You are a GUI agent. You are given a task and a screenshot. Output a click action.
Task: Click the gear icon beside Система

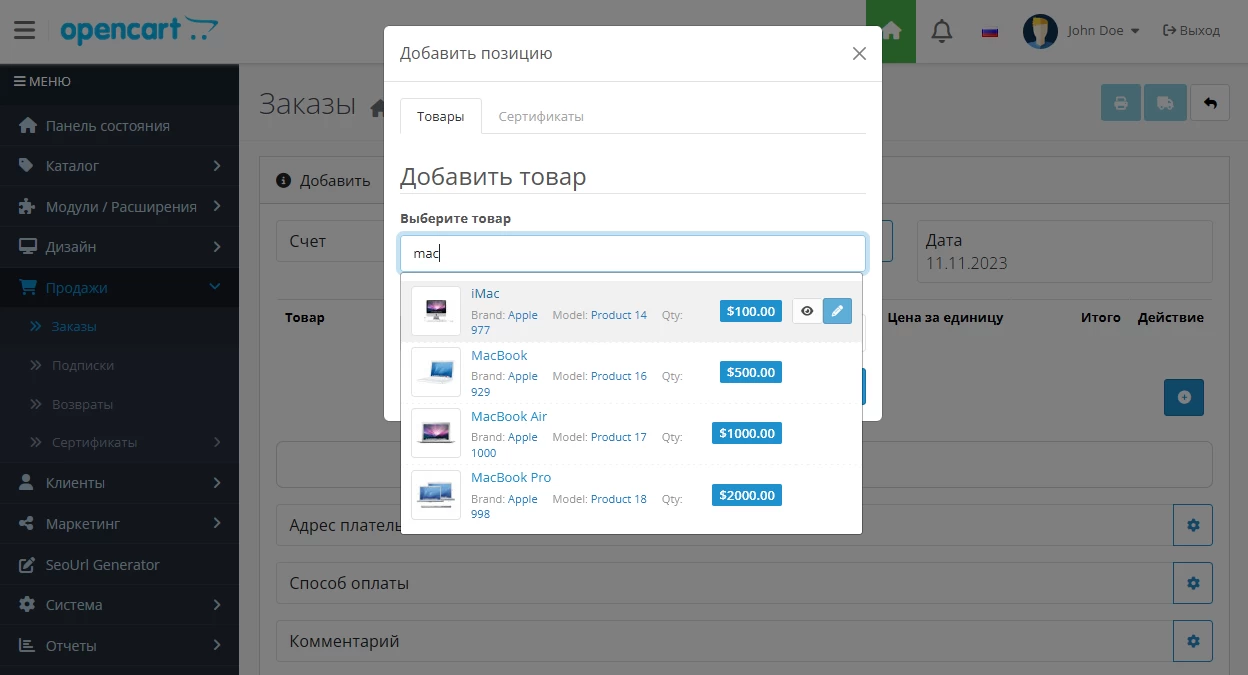(x=27, y=605)
